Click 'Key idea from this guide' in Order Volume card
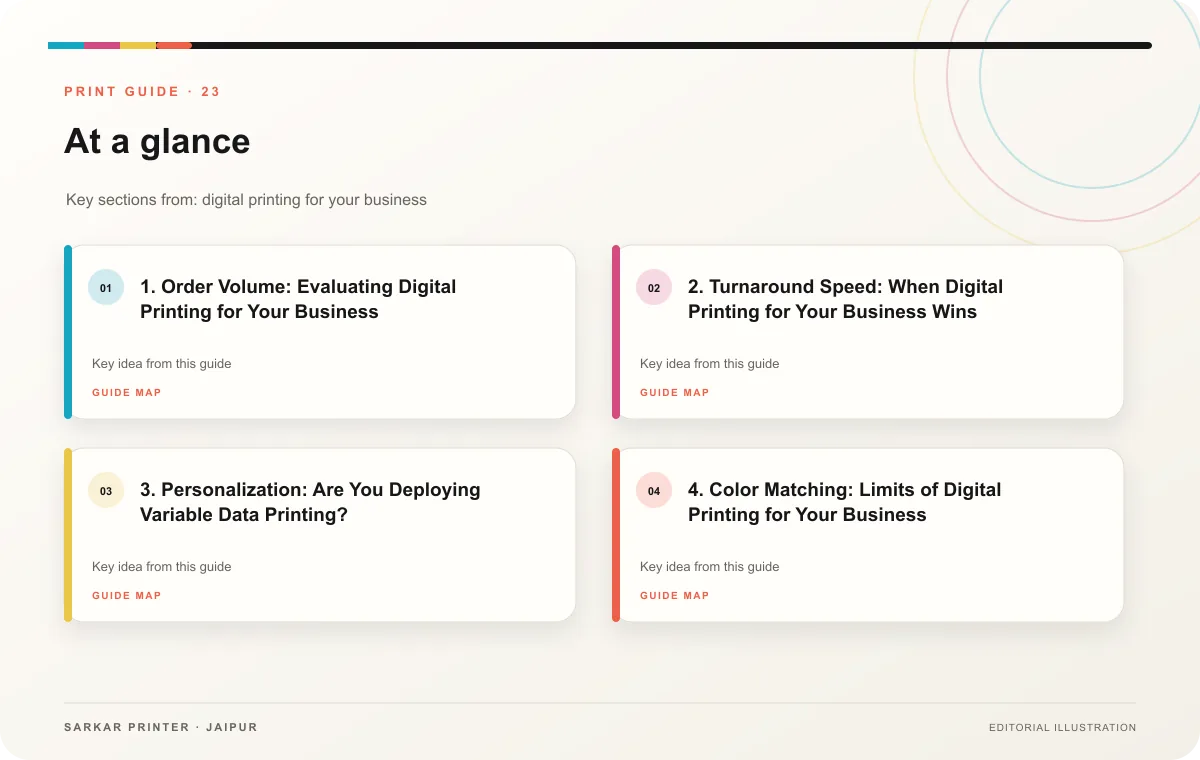The height and width of the screenshot is (760, 1200). tap(162, 364)
